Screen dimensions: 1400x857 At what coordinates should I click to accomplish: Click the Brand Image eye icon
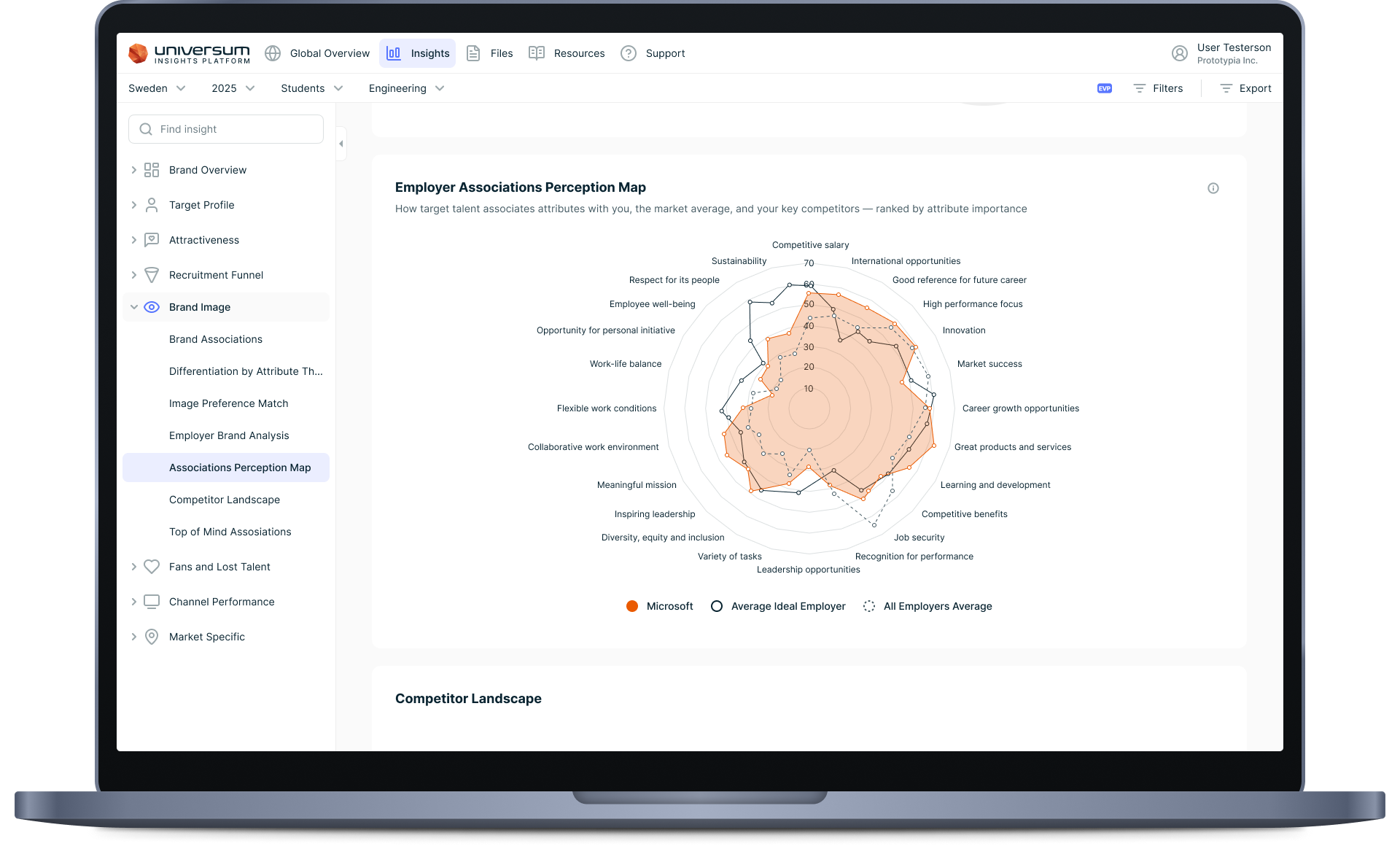(152, 307)
